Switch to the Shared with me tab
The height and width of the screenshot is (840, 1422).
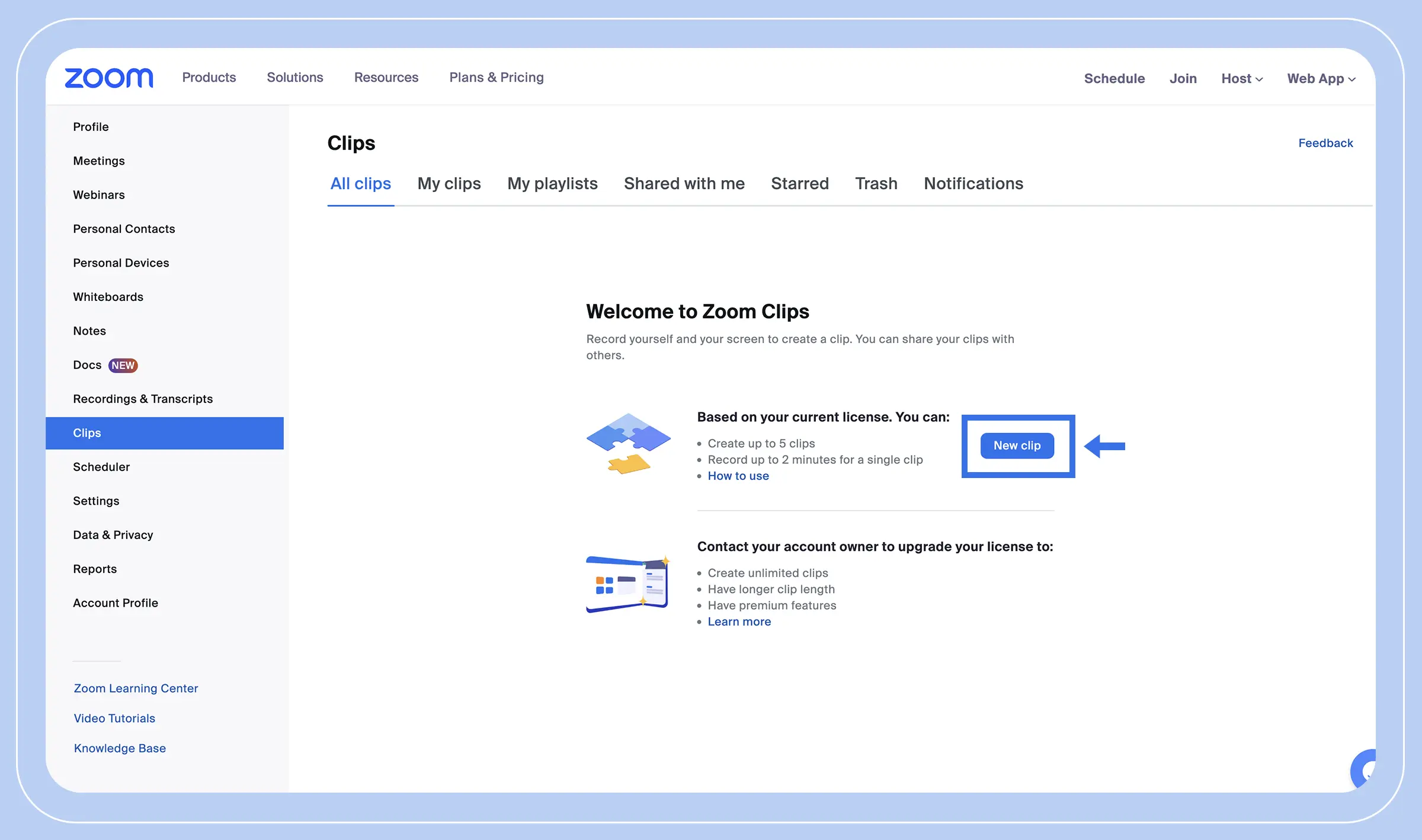coord(684,184)
